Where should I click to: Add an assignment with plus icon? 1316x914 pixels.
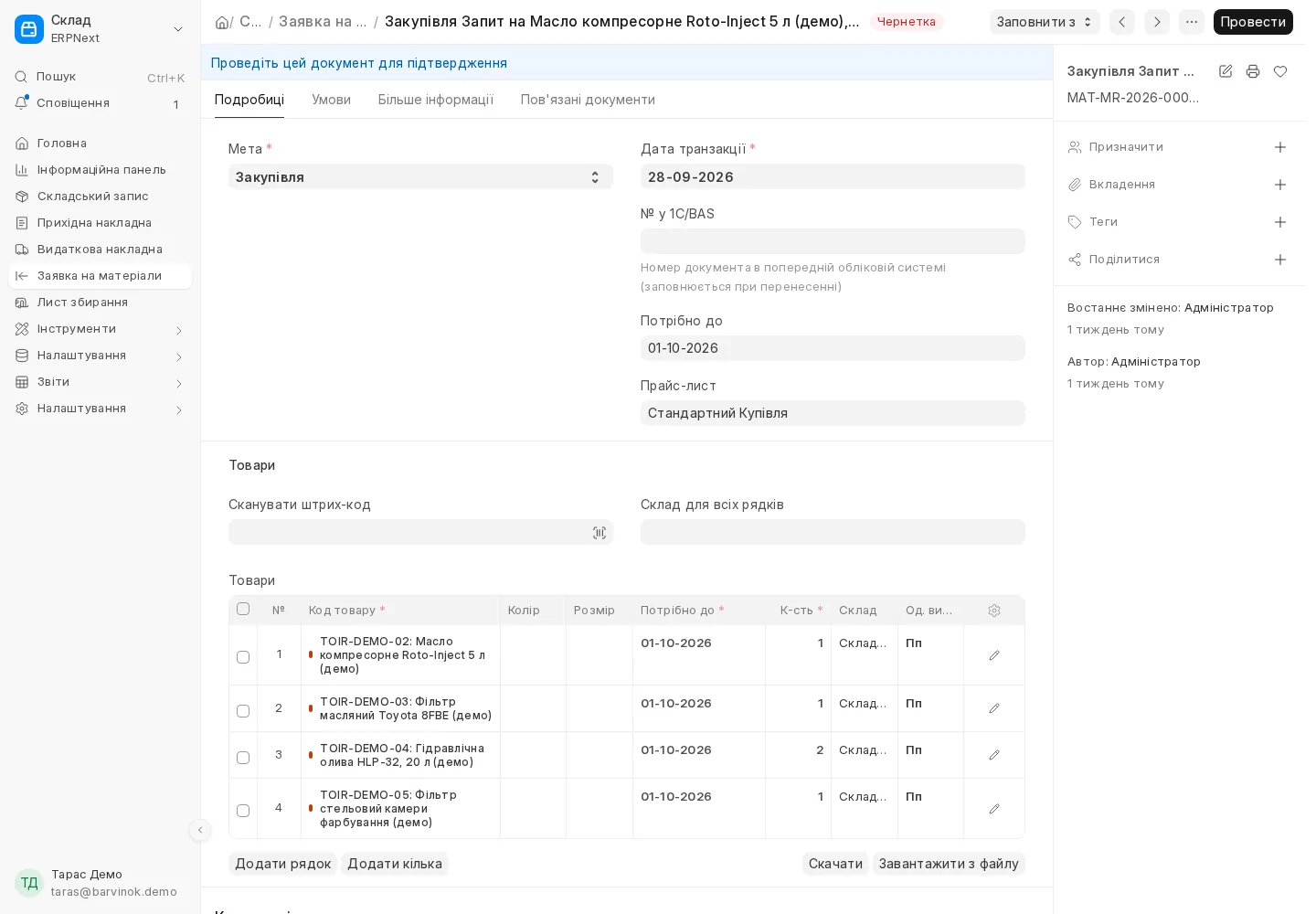click(x=1280, y=147)
